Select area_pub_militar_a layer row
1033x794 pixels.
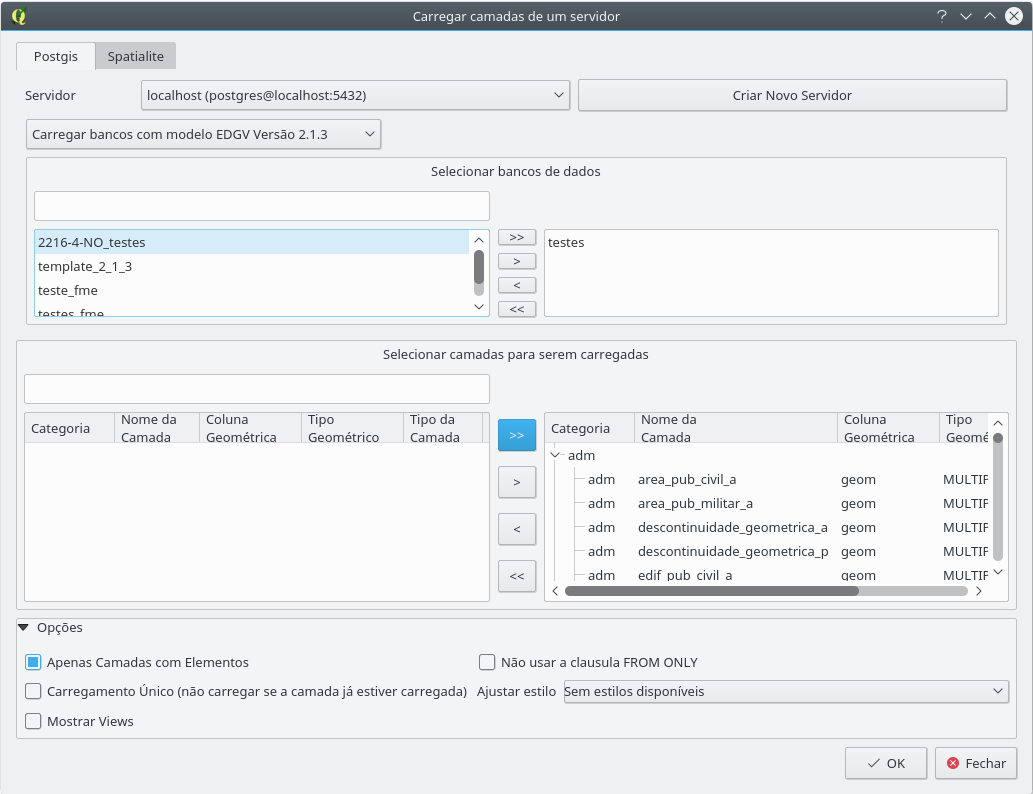pyautogui.click(x=768, y=503)
